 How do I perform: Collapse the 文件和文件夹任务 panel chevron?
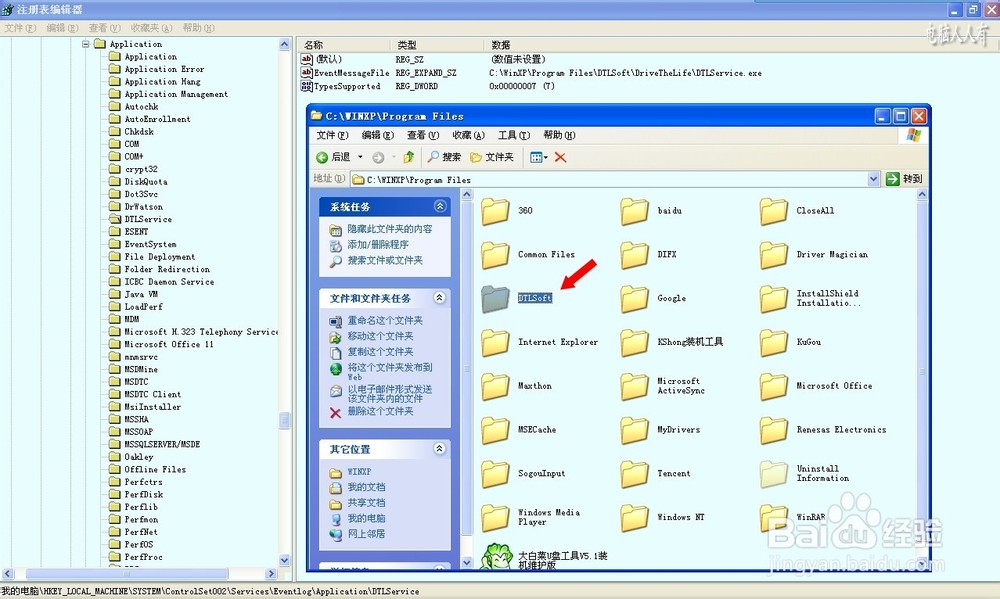click(439, 297)
